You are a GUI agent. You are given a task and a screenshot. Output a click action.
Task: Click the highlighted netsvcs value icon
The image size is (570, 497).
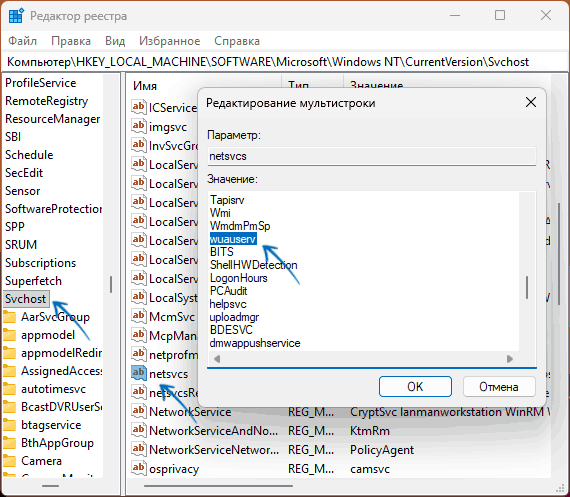(x=139, y=373)
